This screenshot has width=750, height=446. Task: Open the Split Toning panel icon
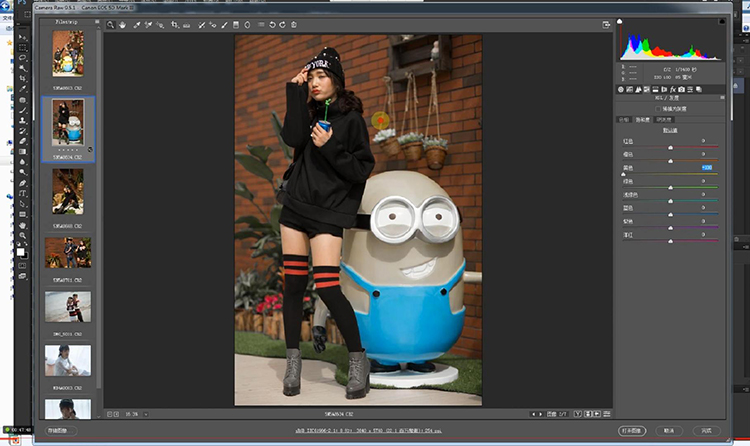(x=655, y=89)
